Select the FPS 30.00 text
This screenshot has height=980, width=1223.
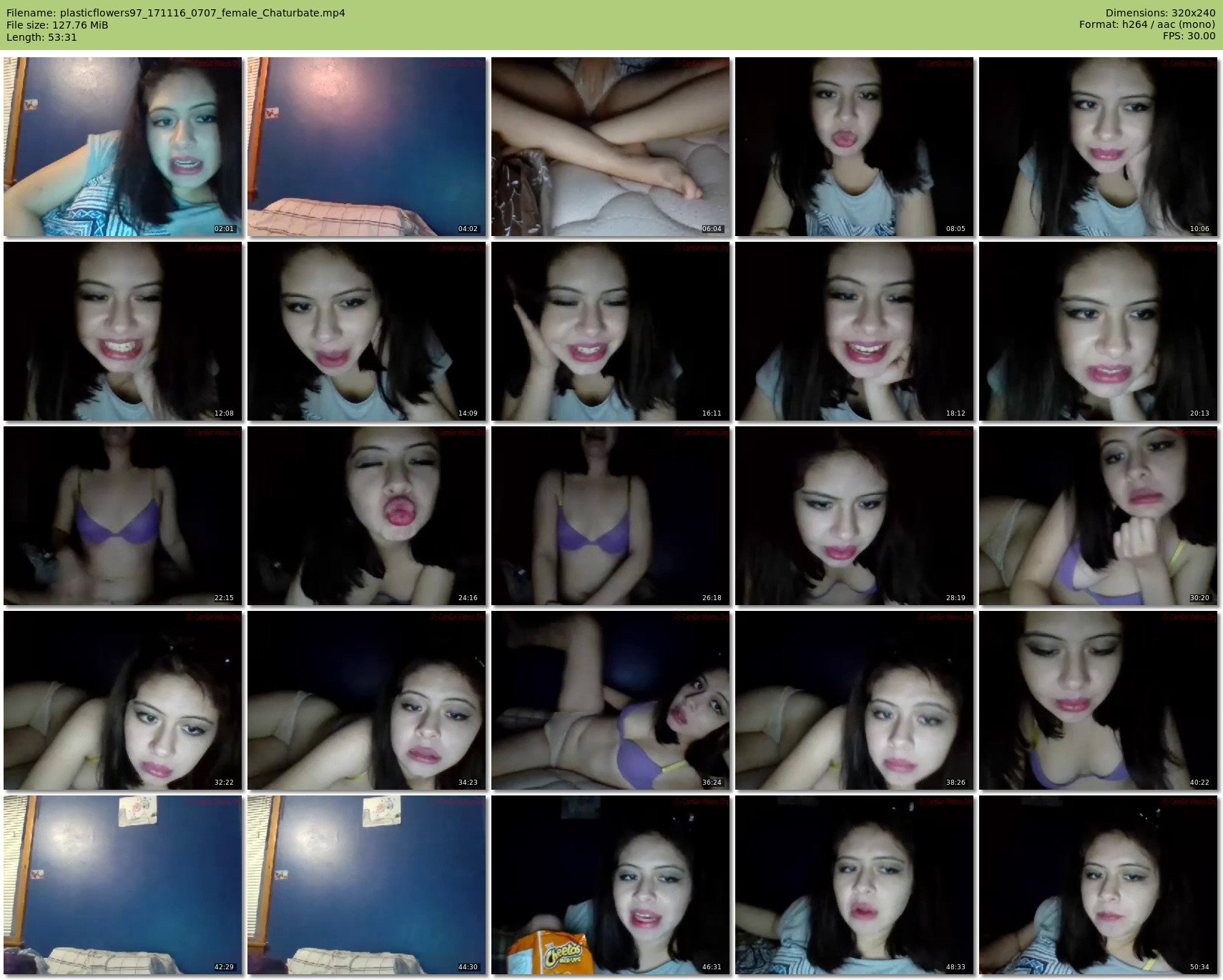[1189, 36]
